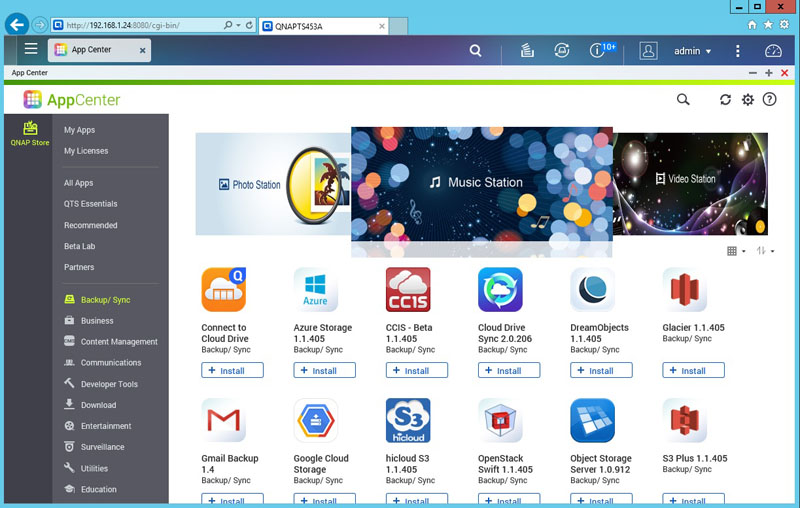Install Glacier 1.1.405
Image resolution: width=800 pixels, height=508 pixels.
(x=693, y=370)
